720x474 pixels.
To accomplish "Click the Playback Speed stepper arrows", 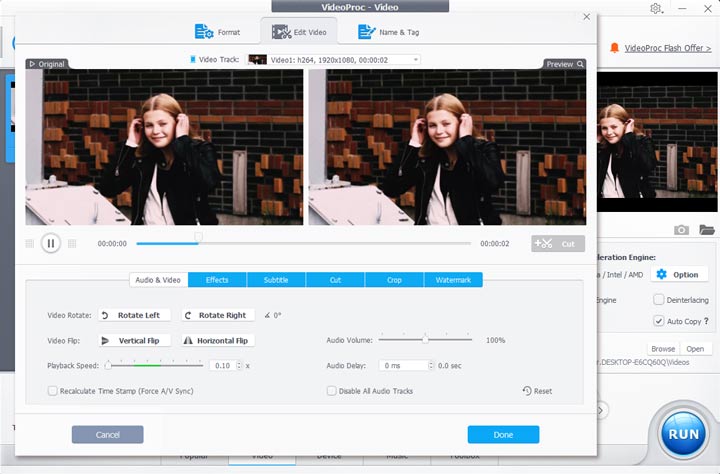I will point(239,366).
